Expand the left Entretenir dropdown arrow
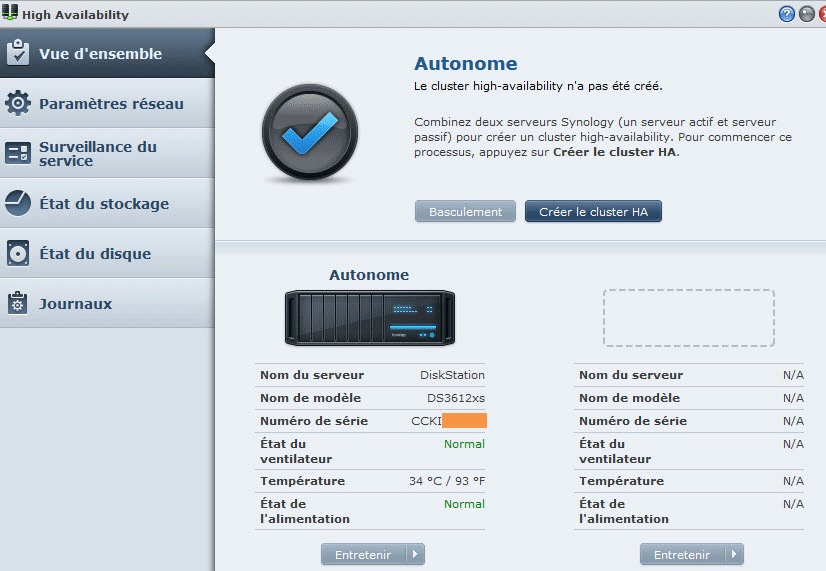 [x=415, y=554]
